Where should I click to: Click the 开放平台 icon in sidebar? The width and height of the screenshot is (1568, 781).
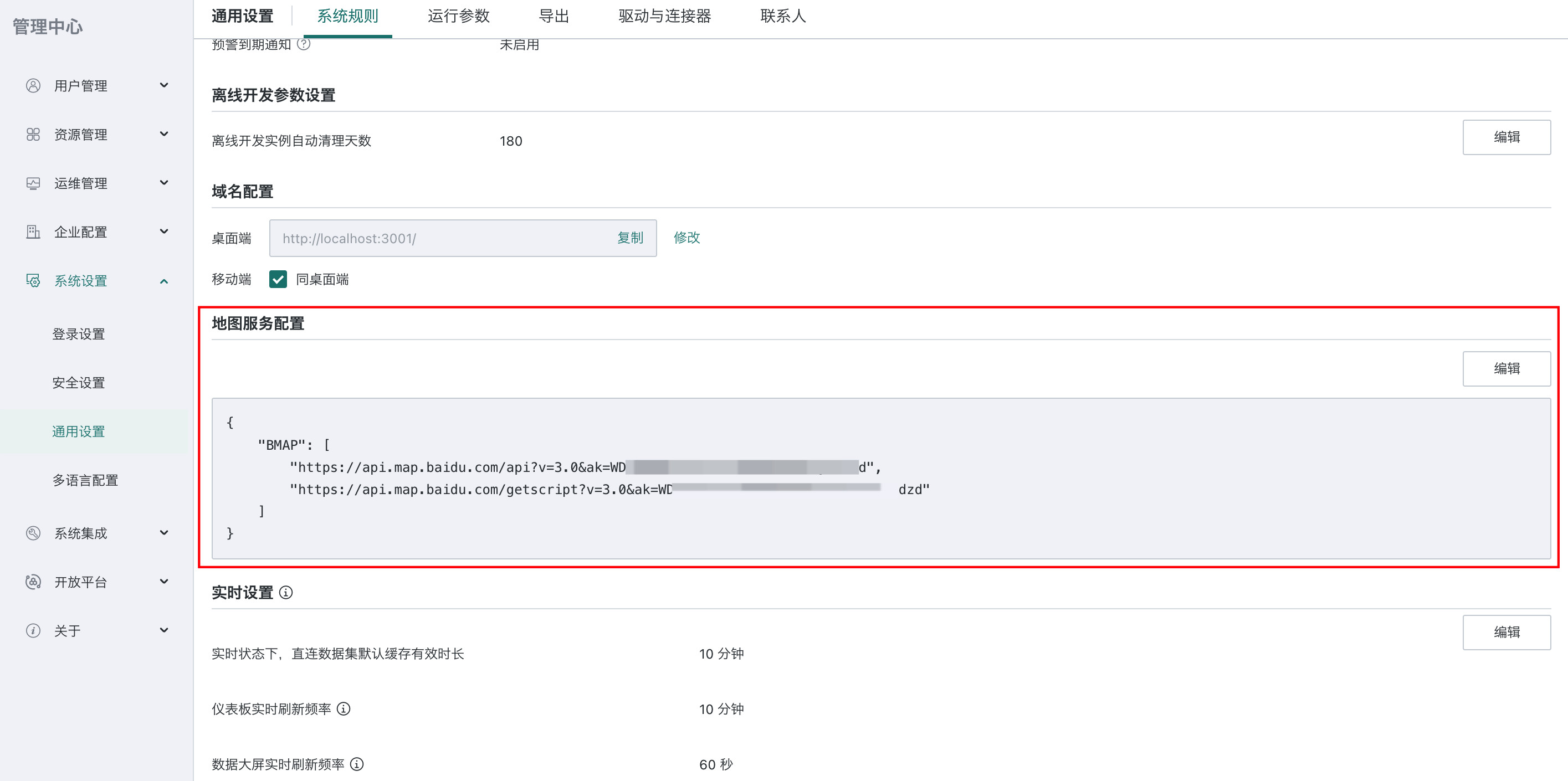click(x=33, y=582)
